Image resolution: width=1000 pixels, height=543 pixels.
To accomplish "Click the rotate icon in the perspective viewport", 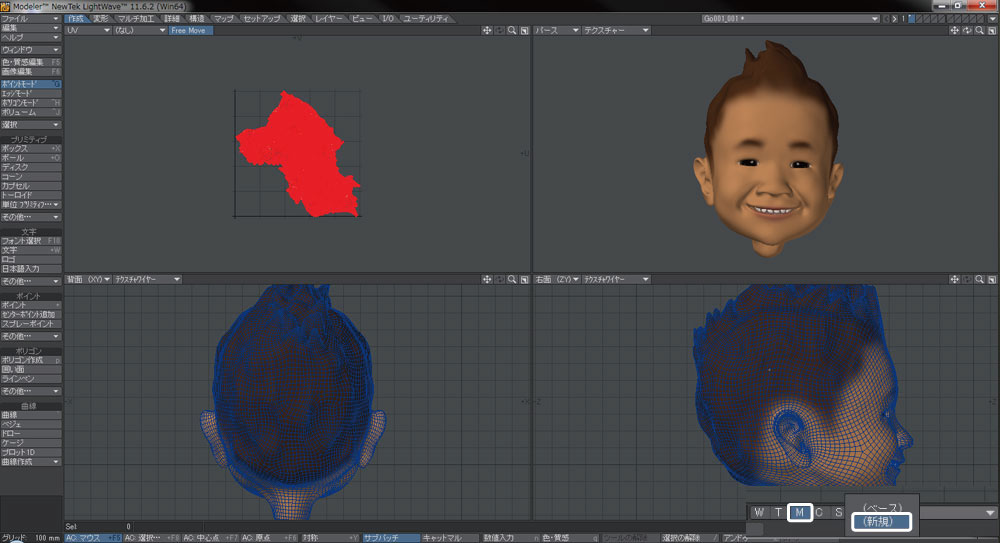I will (967, 31).
